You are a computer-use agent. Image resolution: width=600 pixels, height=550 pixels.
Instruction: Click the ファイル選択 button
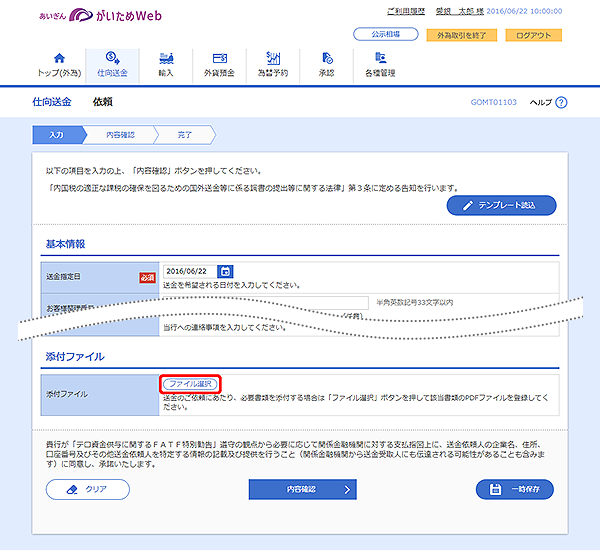[x=190, y=384]
